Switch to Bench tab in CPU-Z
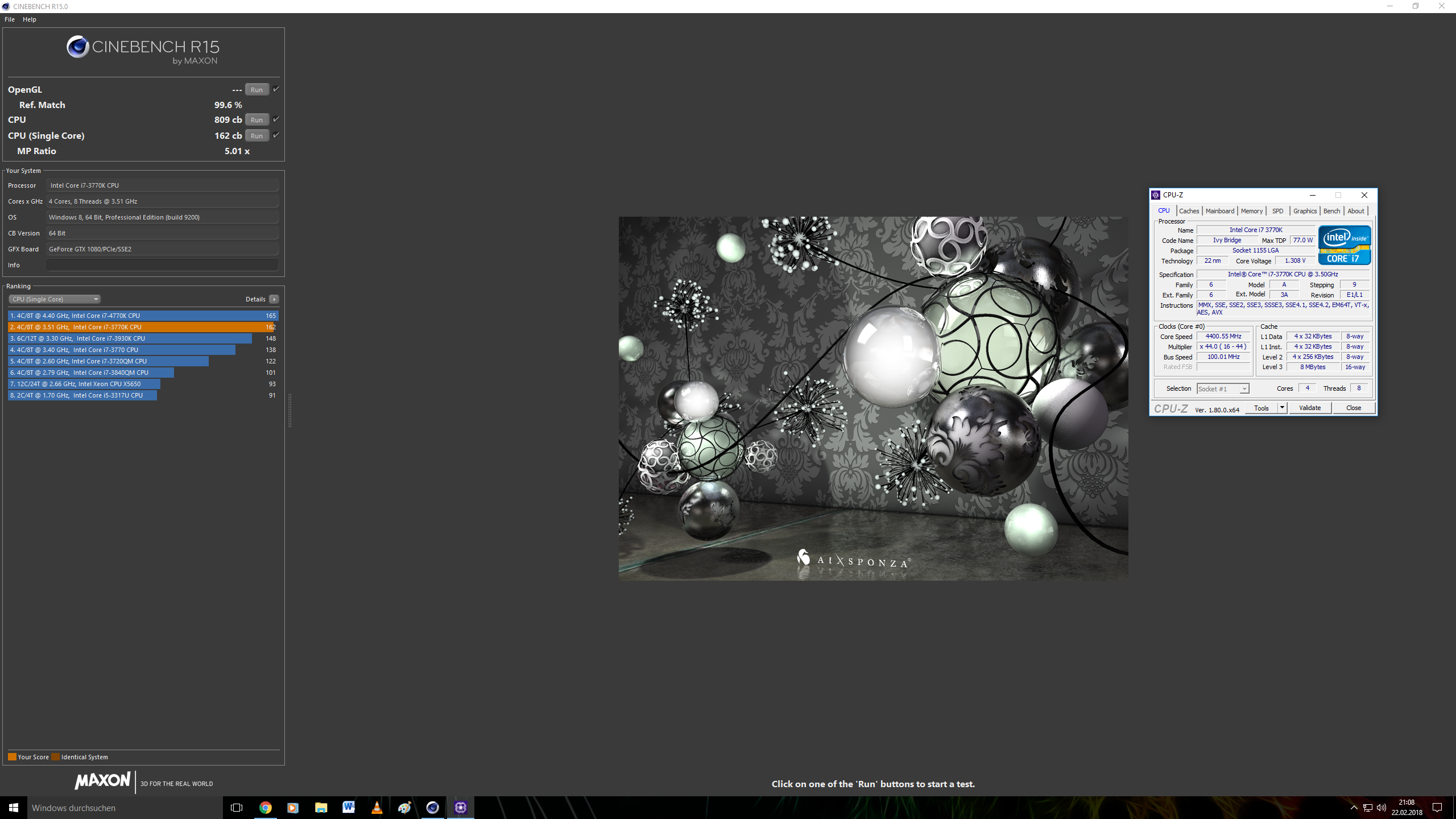 click(1331, 211)
